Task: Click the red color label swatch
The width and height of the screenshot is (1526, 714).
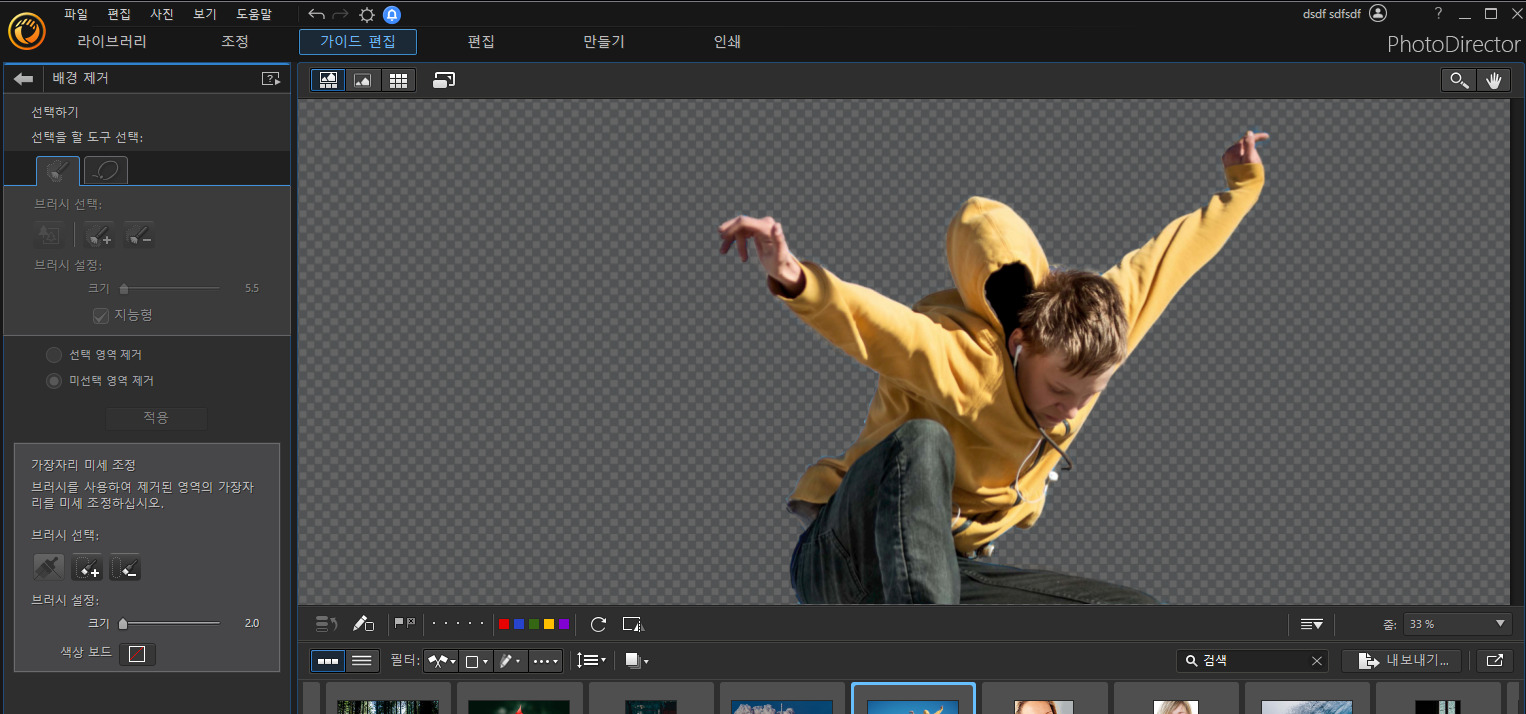Action: point(504,624)
